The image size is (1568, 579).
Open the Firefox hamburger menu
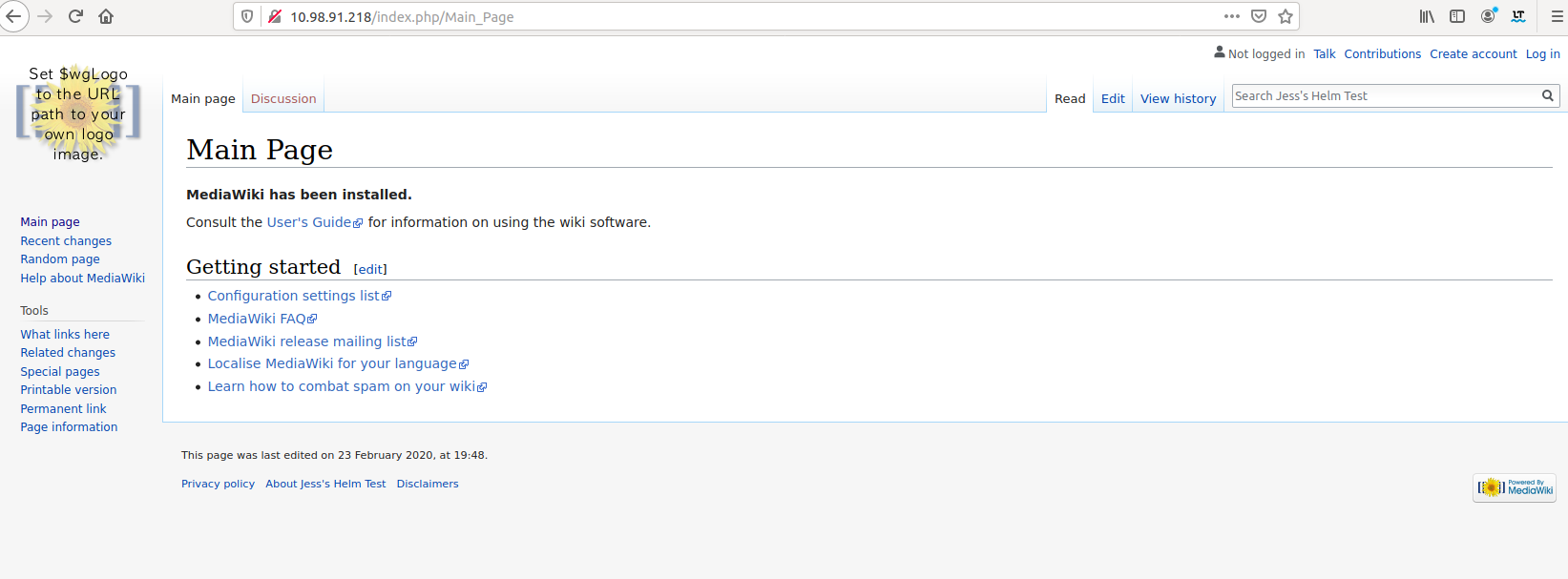pos(1557,16)
